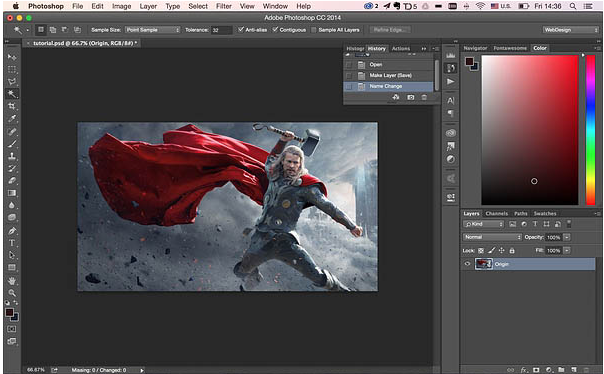The width and height of the screenshot is (604, 374).
Task: Switch to the Actions tab
Action: tap(401, 49)
